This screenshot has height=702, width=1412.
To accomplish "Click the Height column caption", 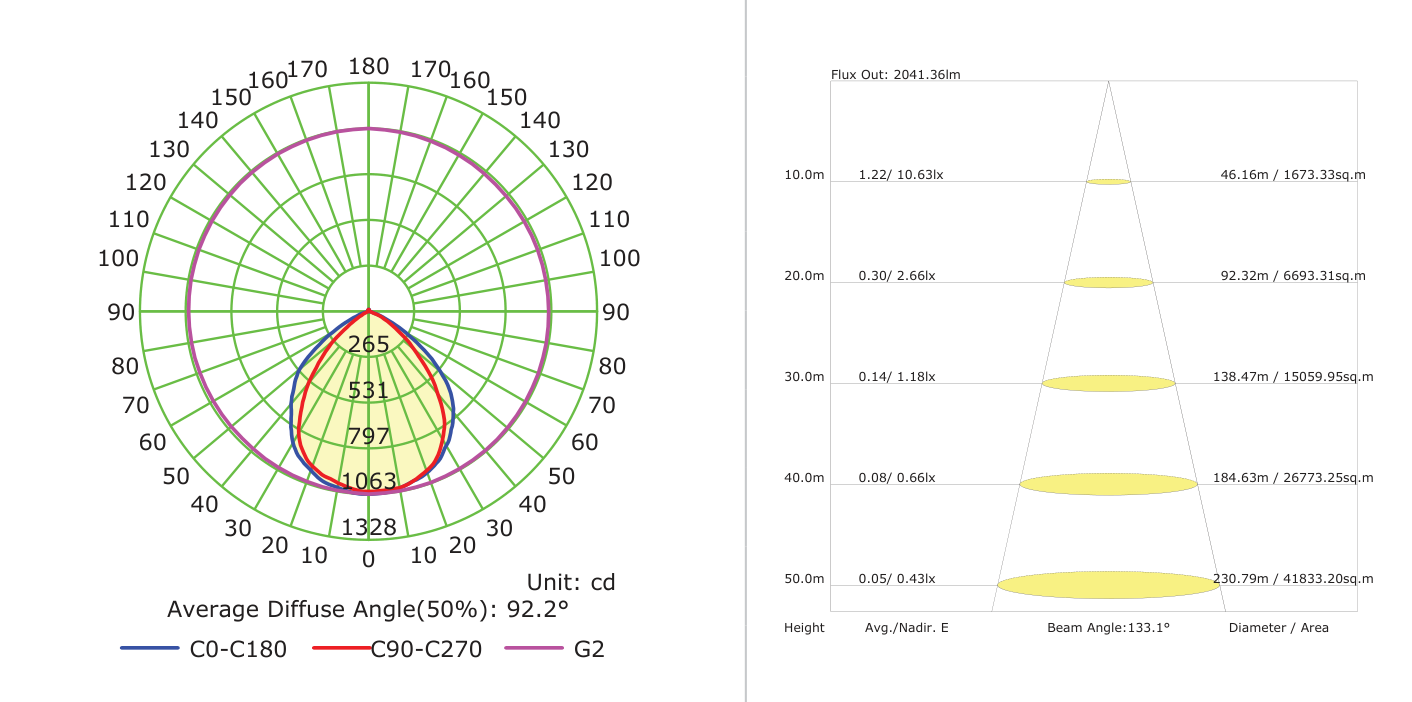I will click(804, 628).
